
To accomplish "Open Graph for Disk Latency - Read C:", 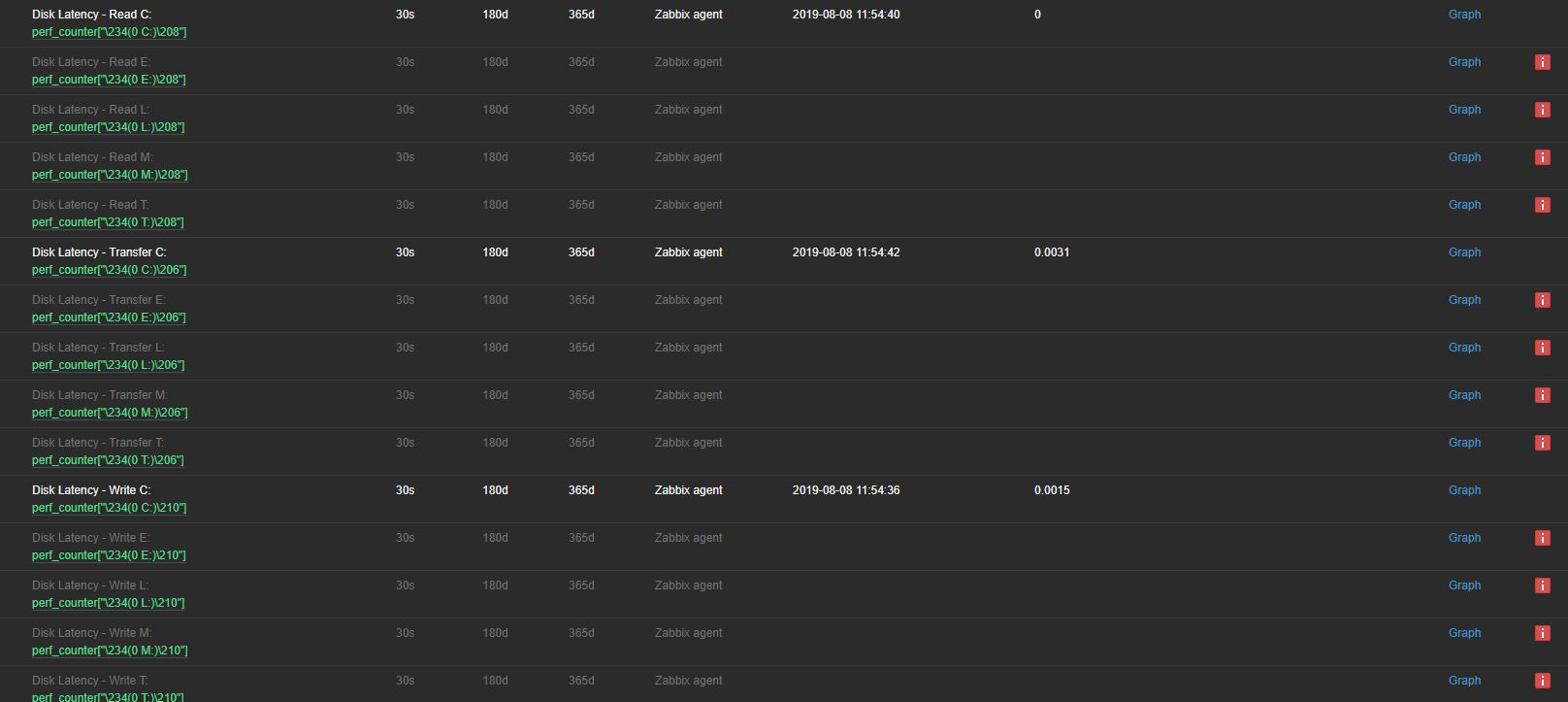I will coord(1464,15).
